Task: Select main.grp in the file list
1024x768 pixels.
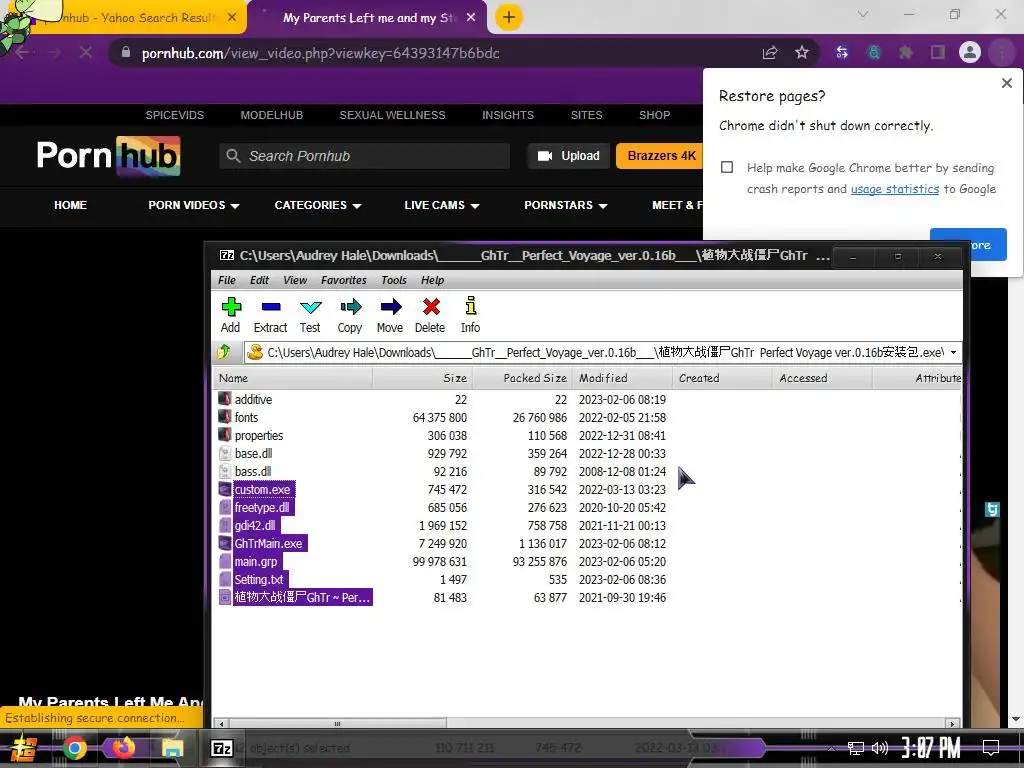Action: 255,562
